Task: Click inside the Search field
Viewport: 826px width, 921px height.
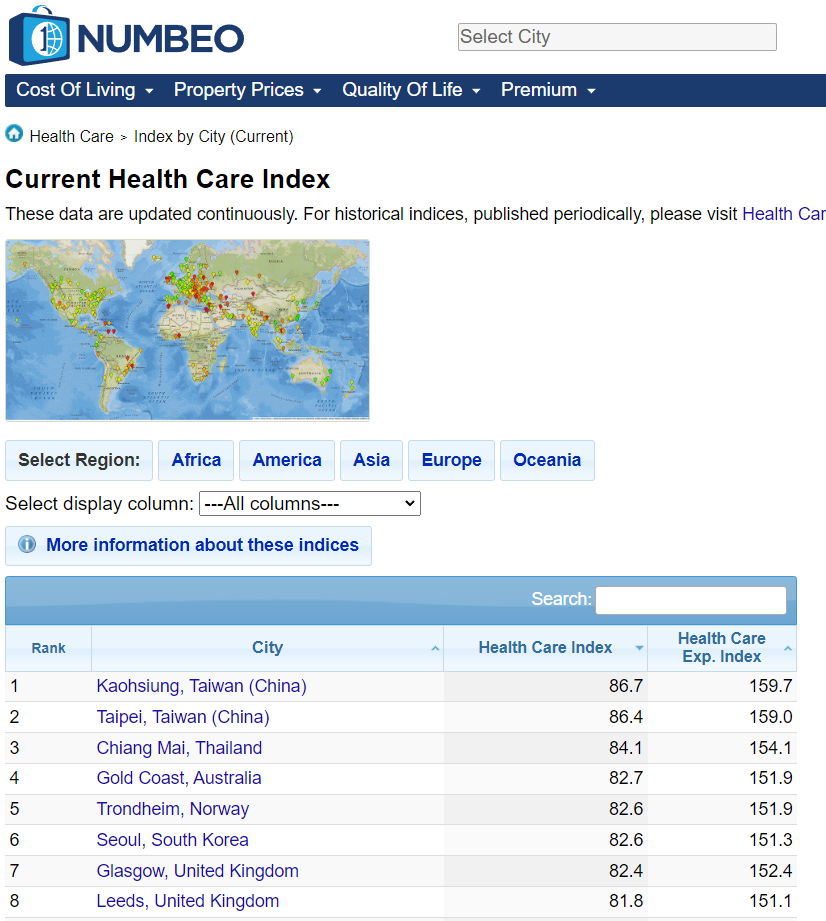Action: coord(690,599)
